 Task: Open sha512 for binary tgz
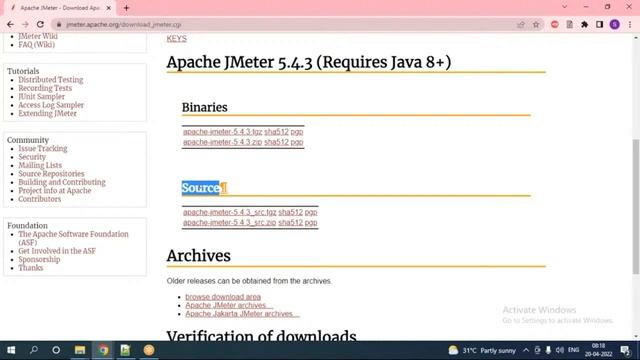[x=276, y=132]
